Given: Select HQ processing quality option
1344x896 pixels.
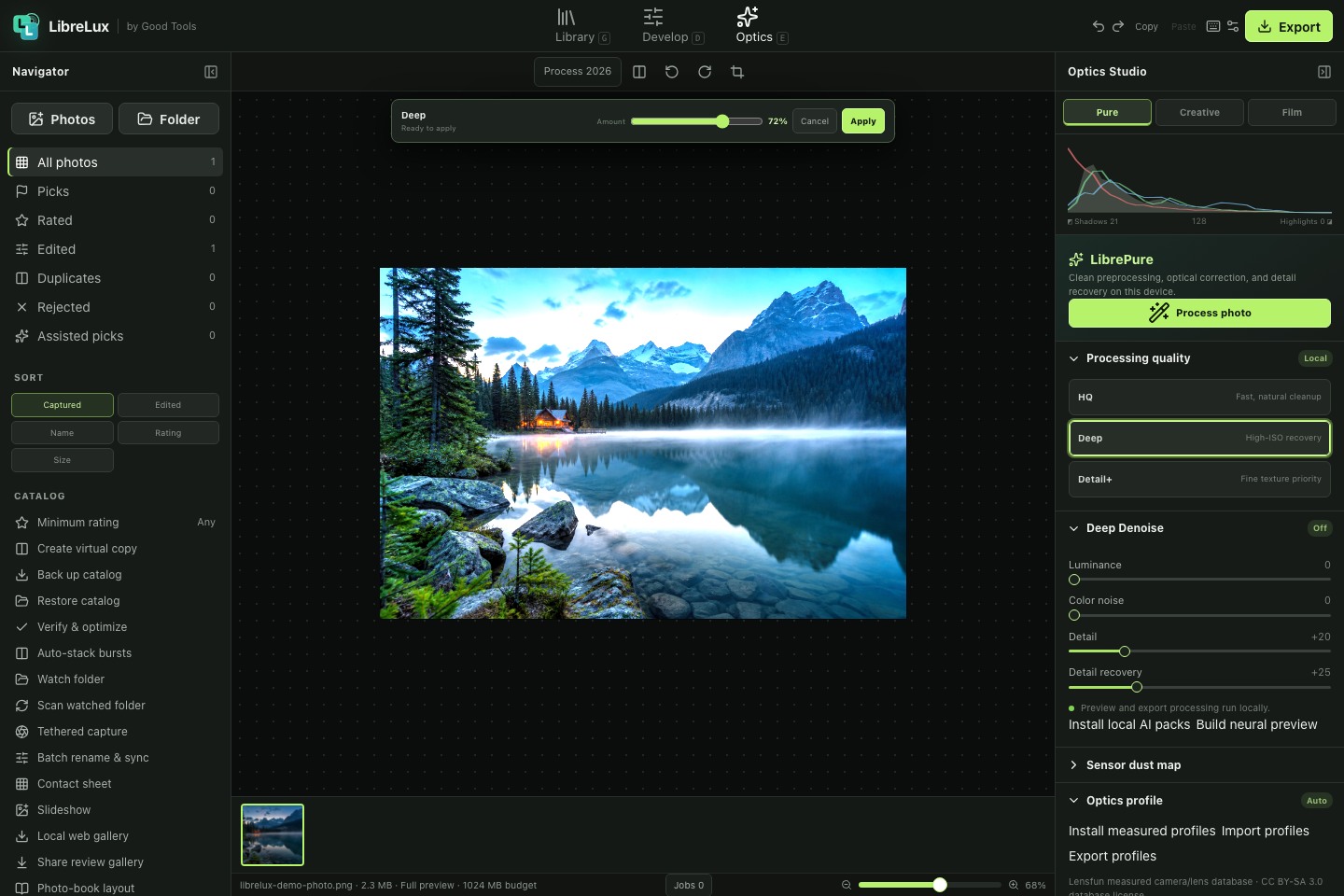Looking at the screenshot, I should pos(1199,397).
